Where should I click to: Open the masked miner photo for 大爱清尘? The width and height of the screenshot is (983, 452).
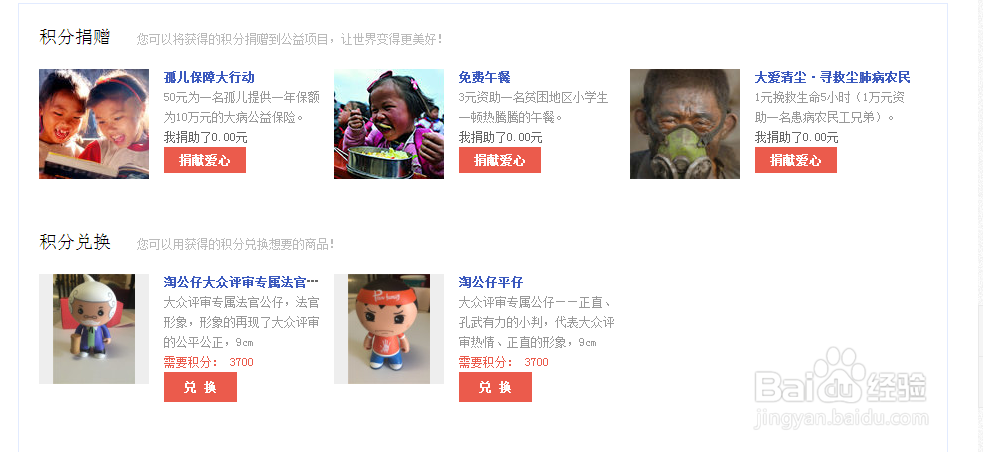click(x=685, y=124)
